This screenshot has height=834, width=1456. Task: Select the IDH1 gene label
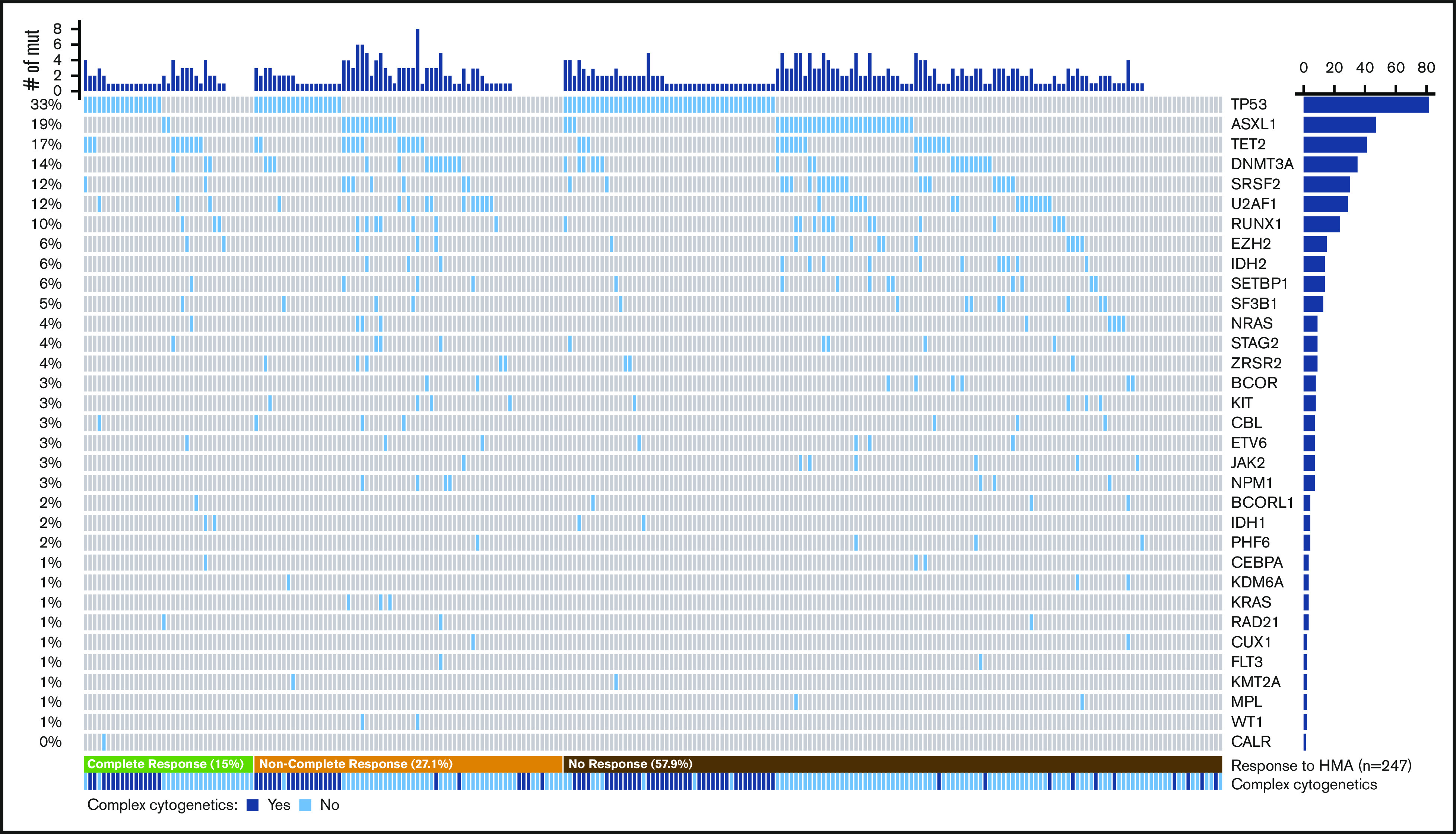point(1248,522)
